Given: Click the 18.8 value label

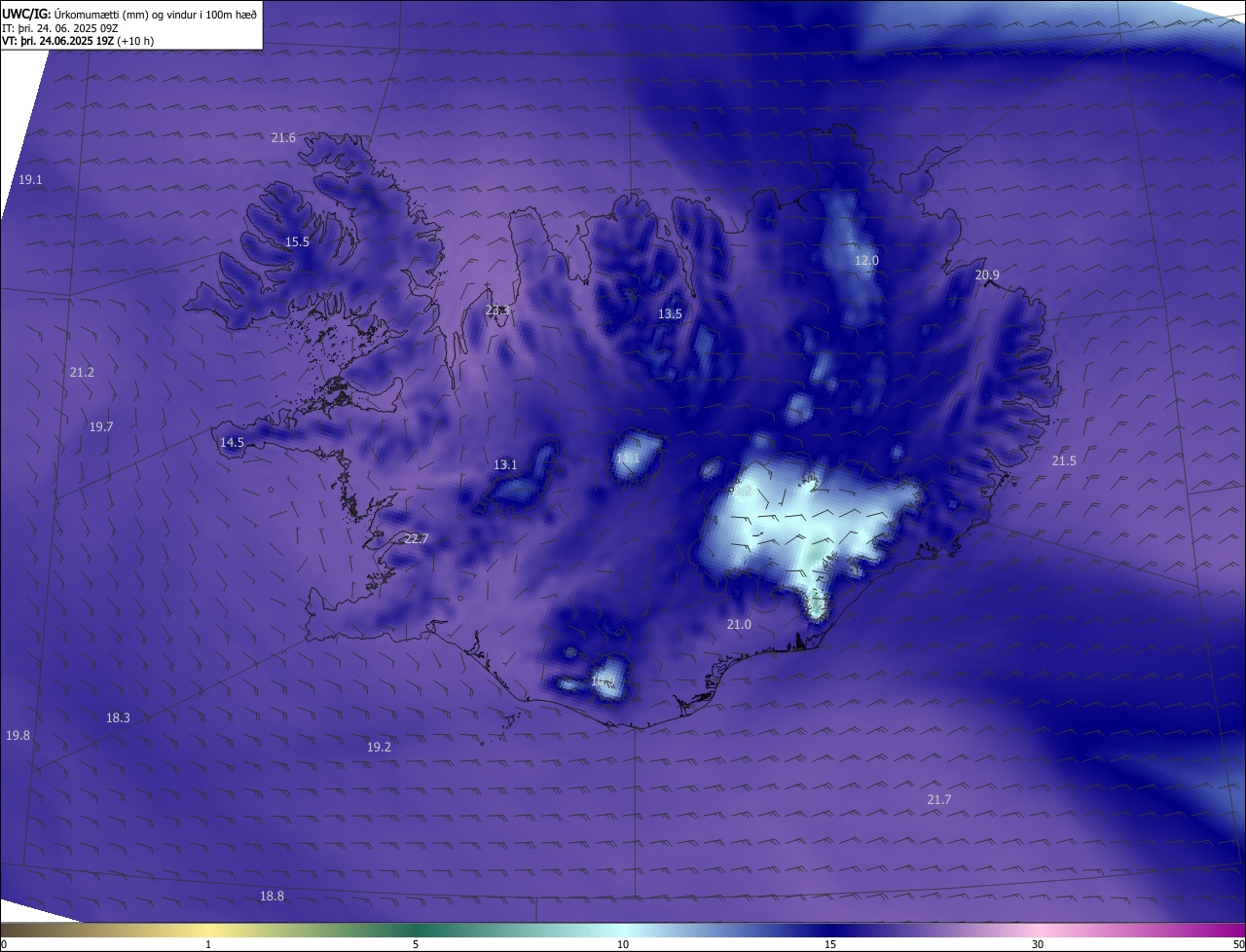Looking at the screenshot, I should (x=272, y=897).
